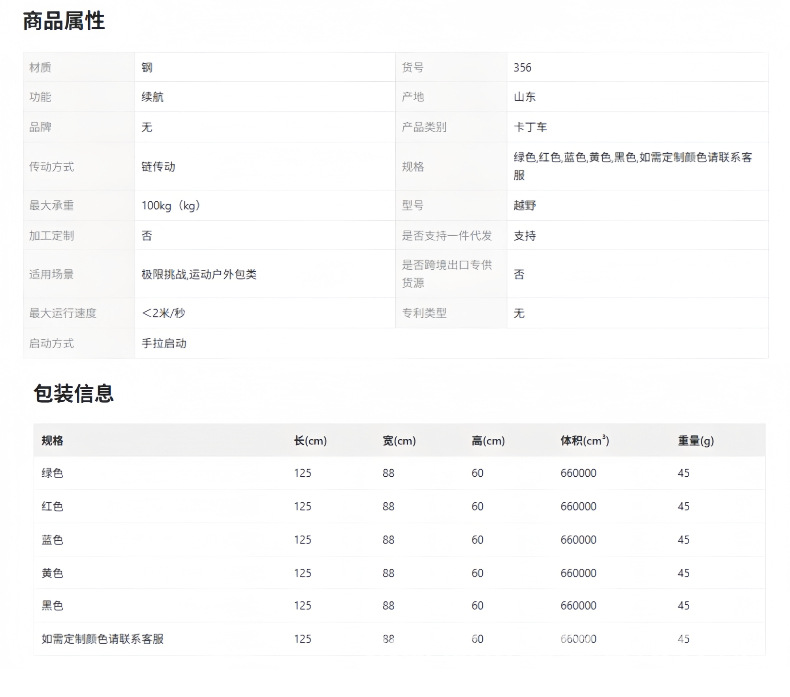Select the 无 value in the 专利类型 row
This screenshot has height=697, width=790.
pos(519,313)
